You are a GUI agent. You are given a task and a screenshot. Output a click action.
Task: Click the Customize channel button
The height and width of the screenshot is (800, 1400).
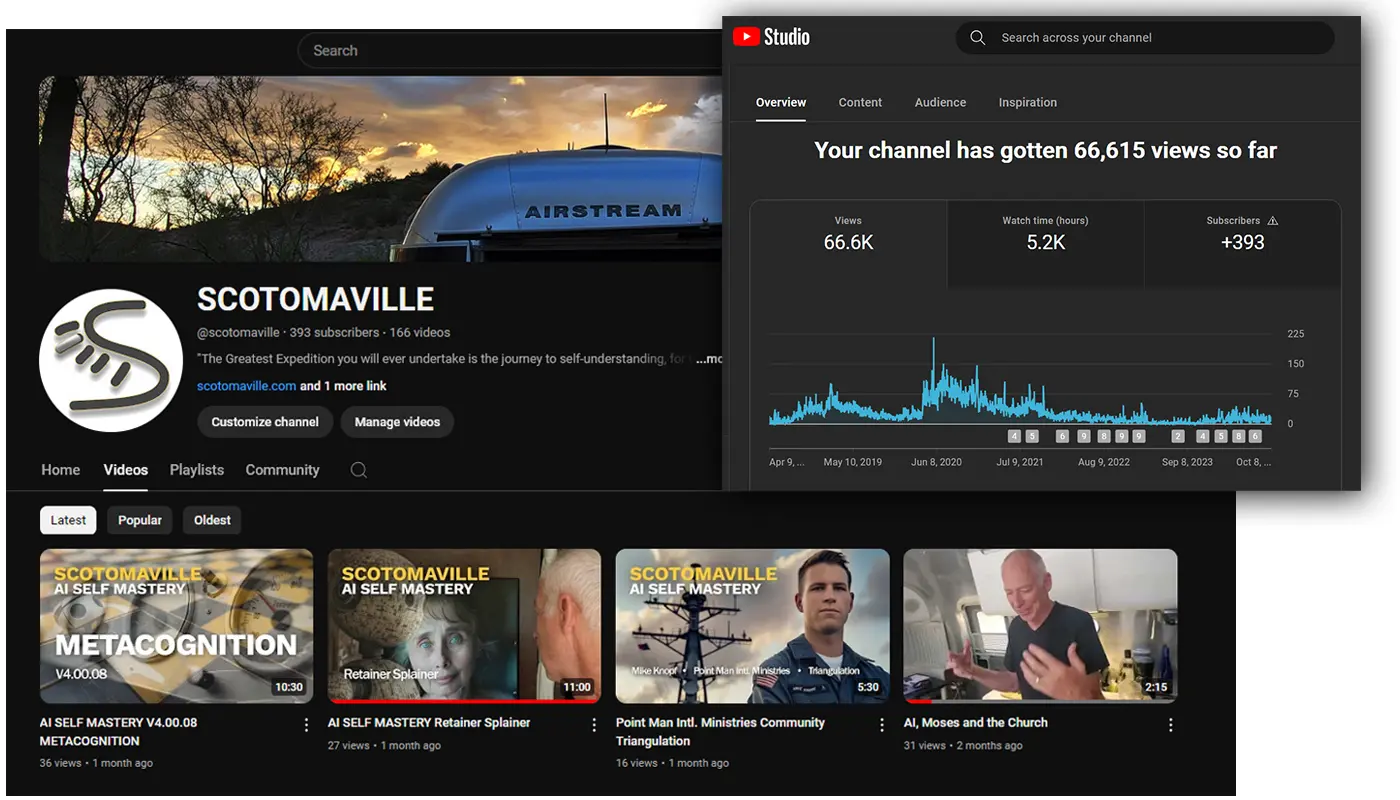click(265, 422)
